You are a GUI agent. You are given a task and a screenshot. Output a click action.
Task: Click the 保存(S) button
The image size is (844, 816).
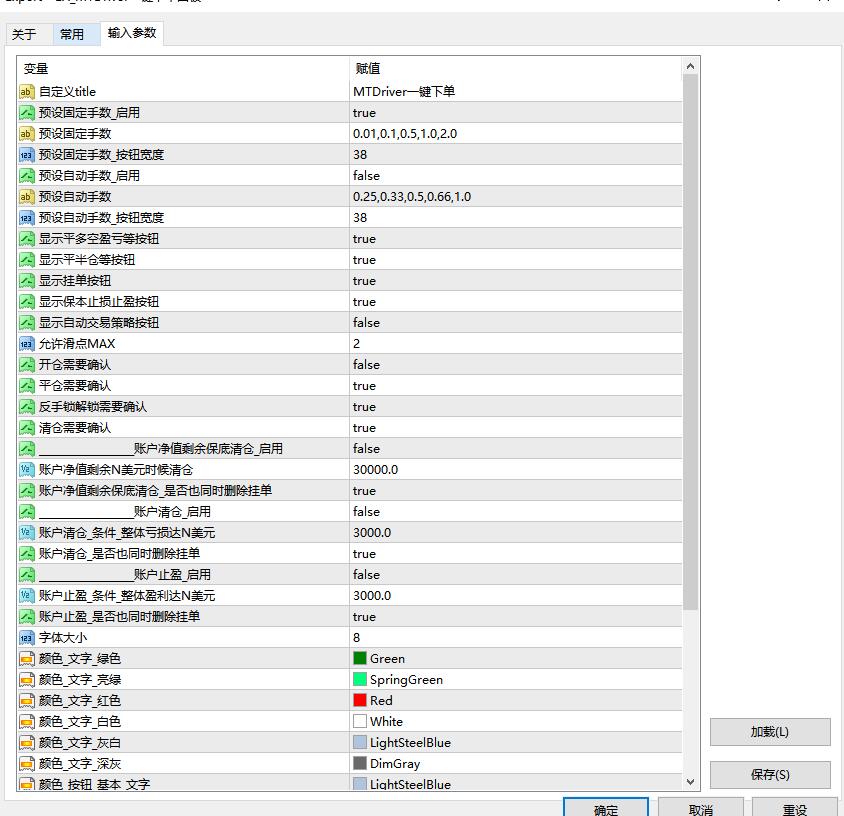click(x=769, y=775)
